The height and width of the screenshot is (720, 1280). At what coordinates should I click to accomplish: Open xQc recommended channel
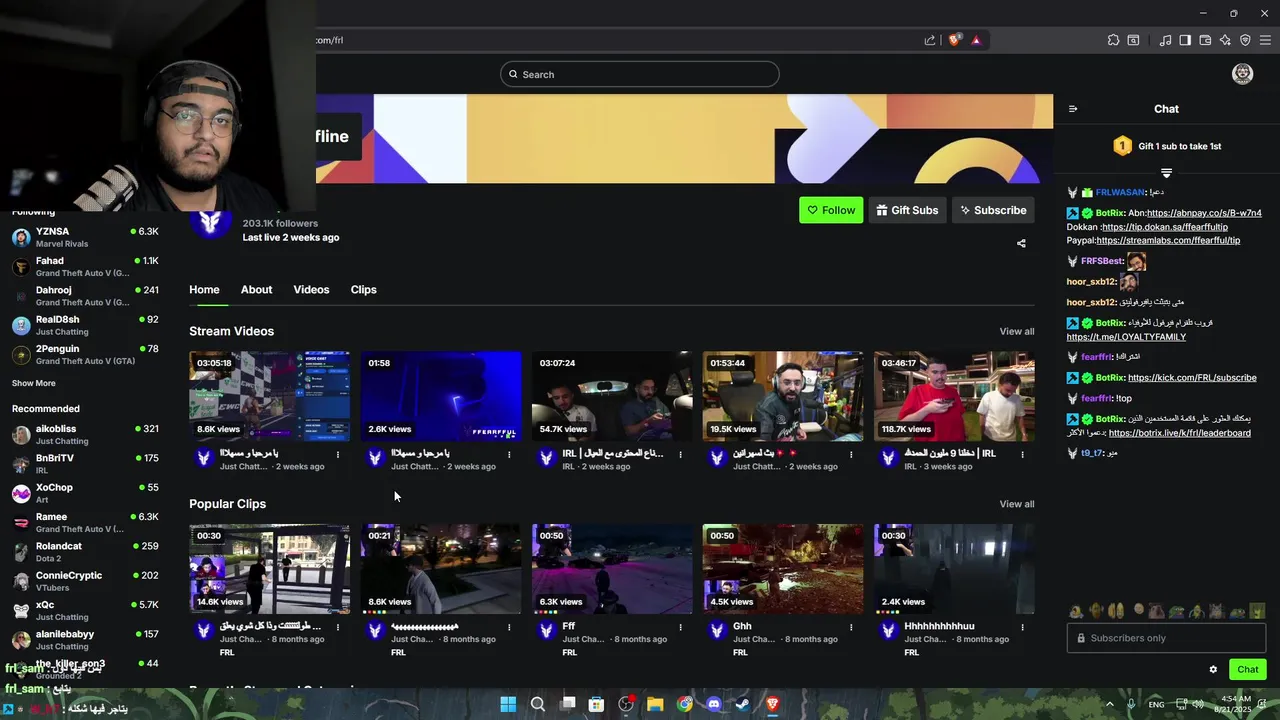click(x=85, y=610)
